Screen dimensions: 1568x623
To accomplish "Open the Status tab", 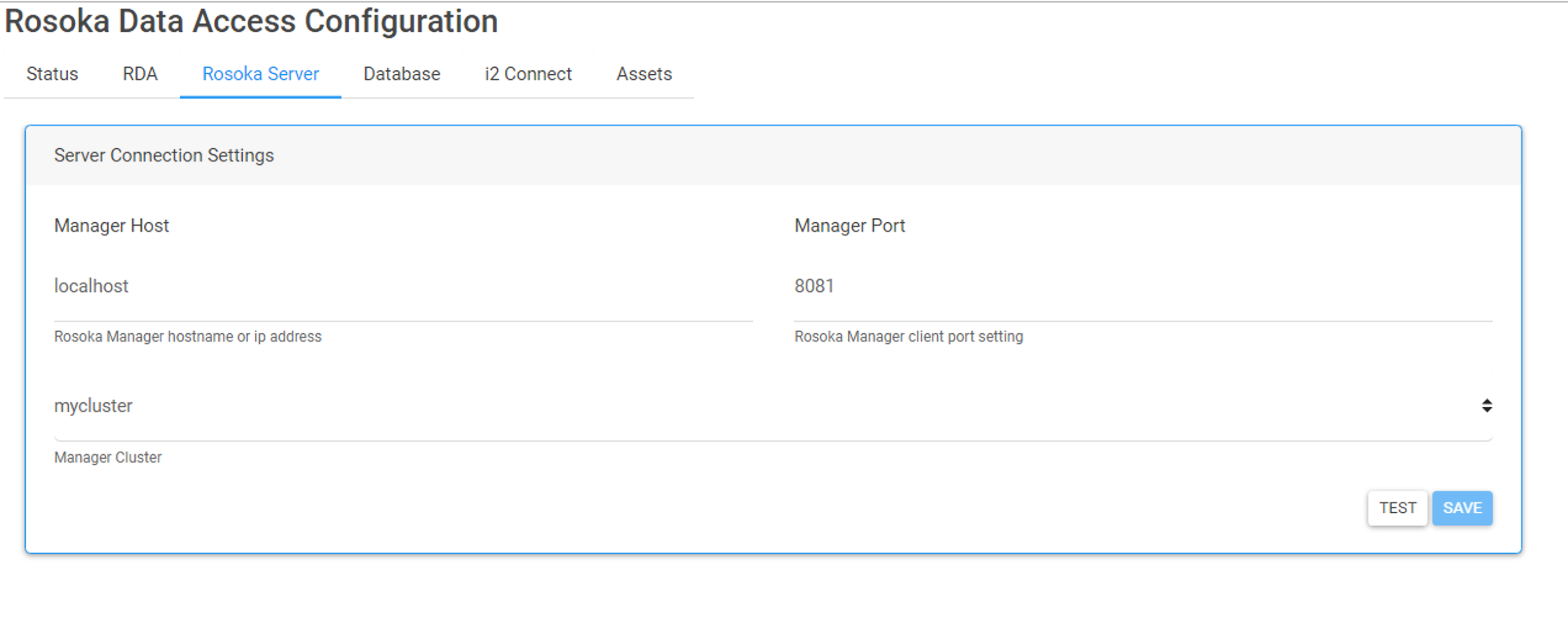I will point(52,74).
